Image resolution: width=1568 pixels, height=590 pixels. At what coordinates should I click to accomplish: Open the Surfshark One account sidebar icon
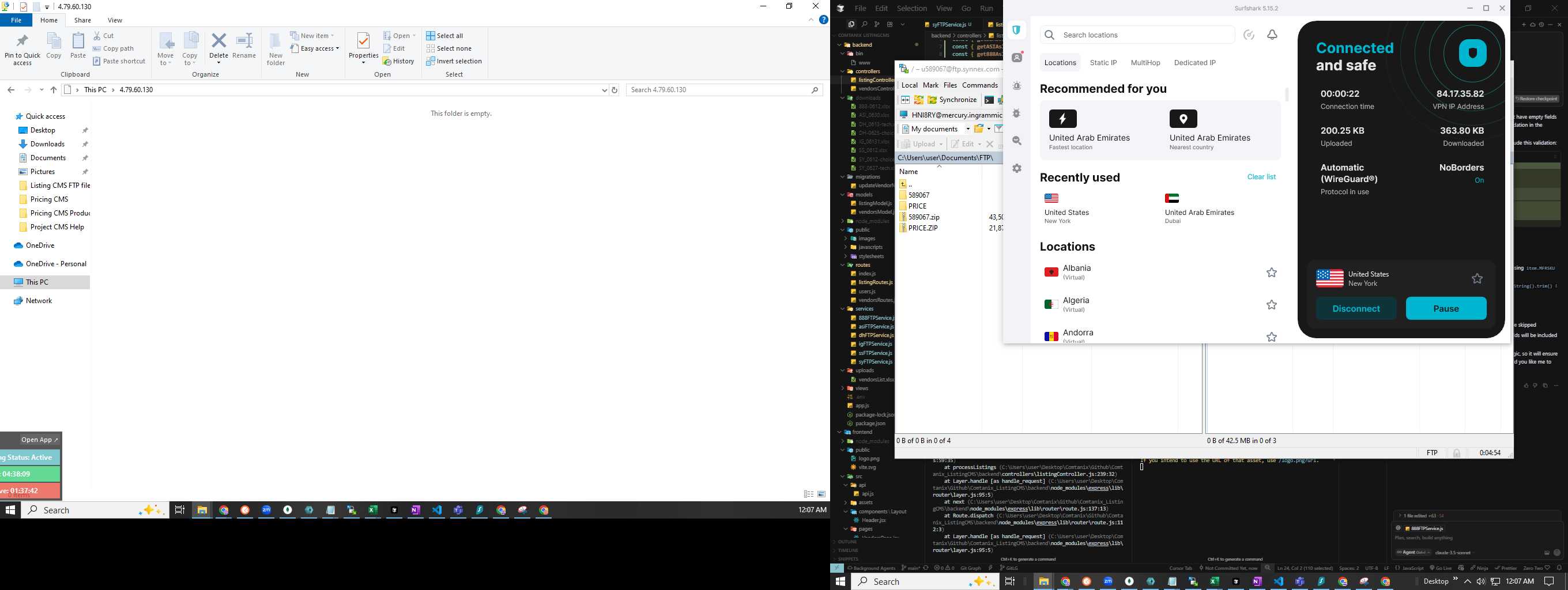(x=1017, y=57)
